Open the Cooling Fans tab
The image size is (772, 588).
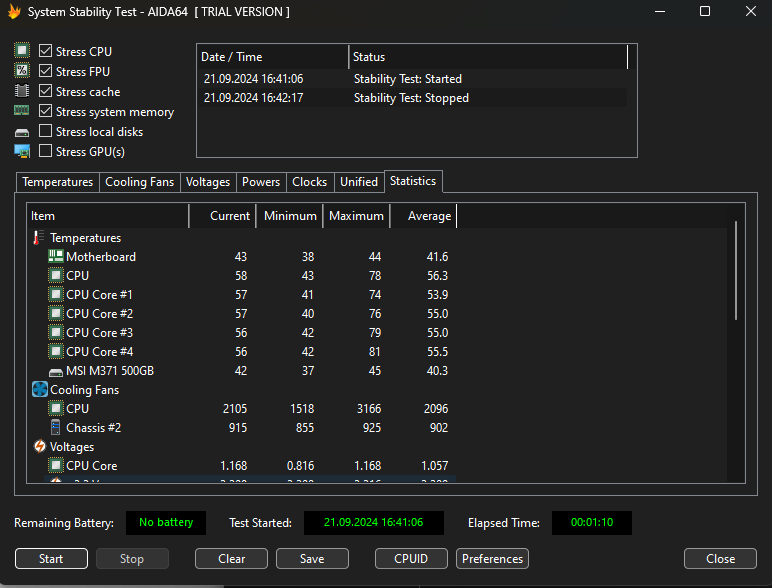(x=139, y=182)
